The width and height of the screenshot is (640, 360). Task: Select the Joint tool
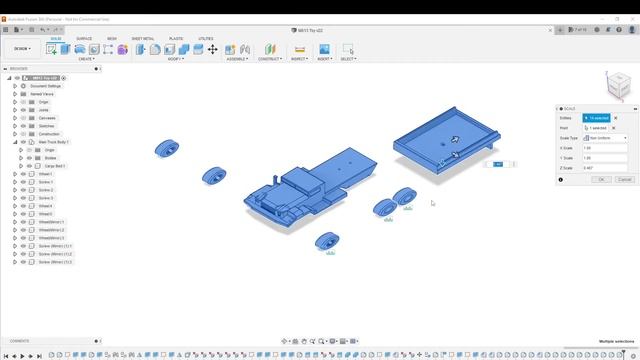click(245, 49)
